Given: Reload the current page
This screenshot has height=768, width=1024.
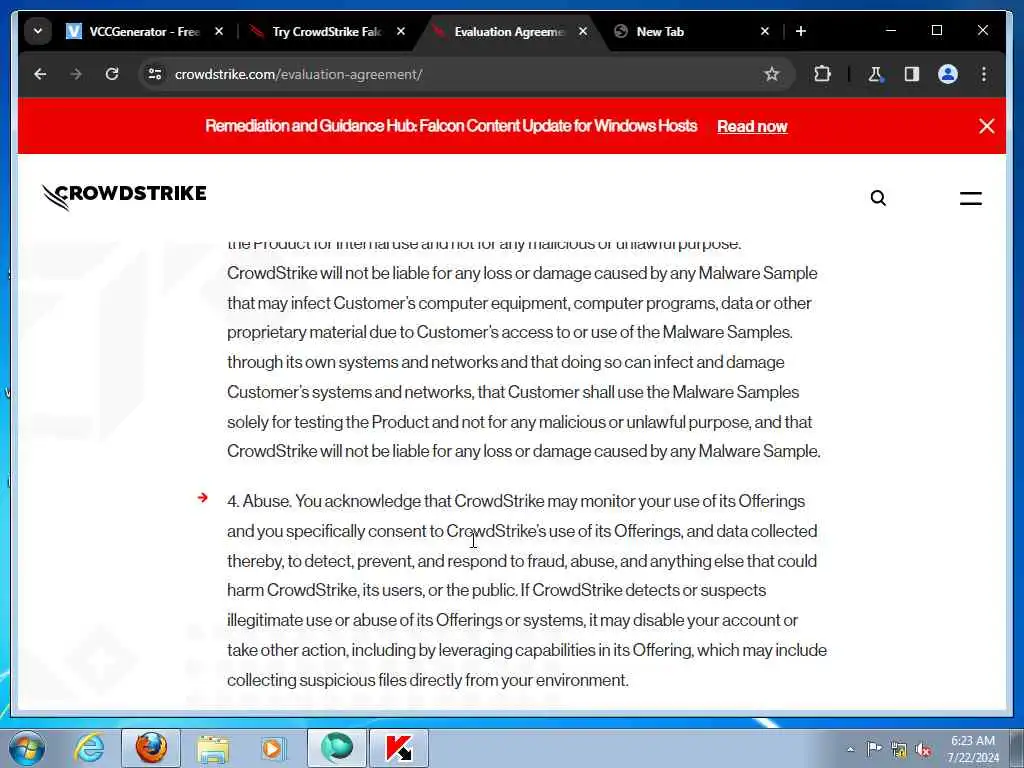Looking at the screenshot, I should point(112,74).
